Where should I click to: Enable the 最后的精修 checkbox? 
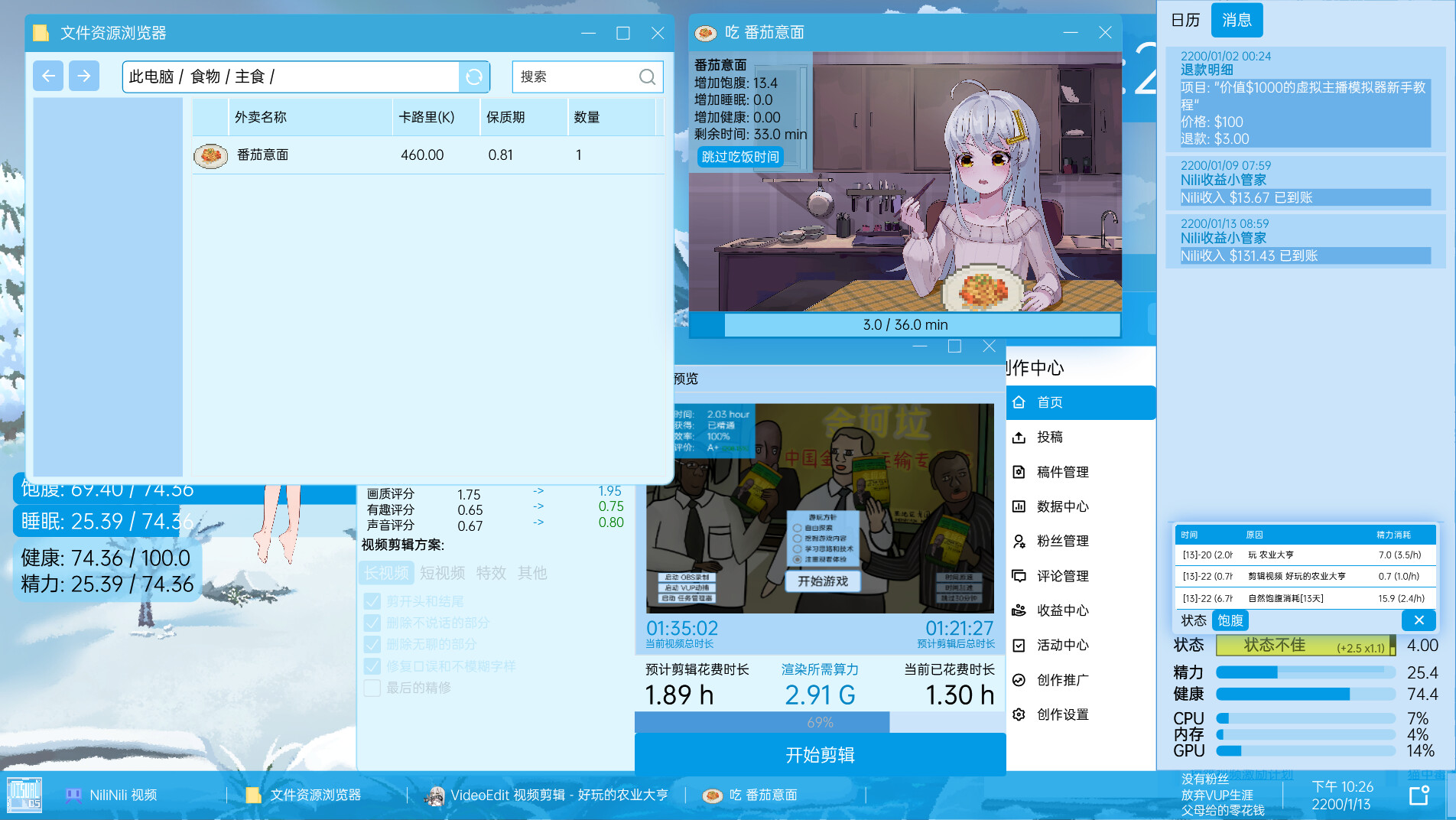(x=372, y=688)
